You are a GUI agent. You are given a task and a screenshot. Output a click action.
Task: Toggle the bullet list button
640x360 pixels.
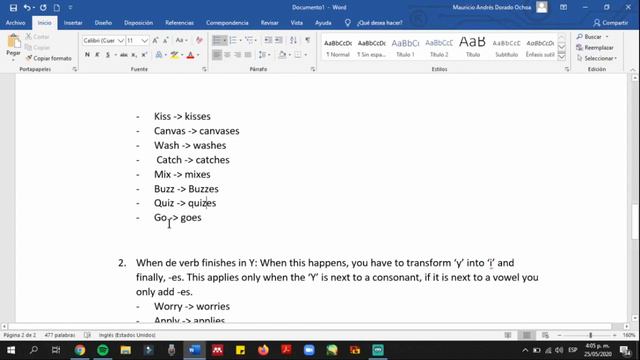pyautogui.click(x=217, y=40)
